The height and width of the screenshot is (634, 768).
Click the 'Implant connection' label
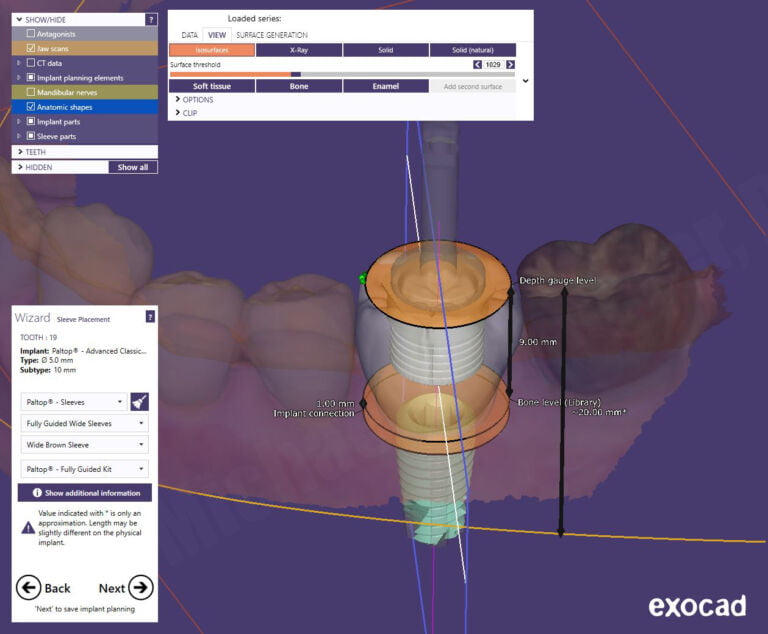314,414
